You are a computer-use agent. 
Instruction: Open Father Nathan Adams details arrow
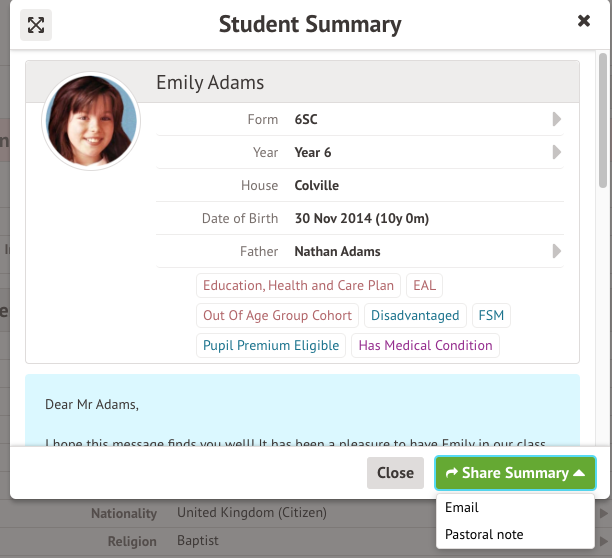[557, 251]
